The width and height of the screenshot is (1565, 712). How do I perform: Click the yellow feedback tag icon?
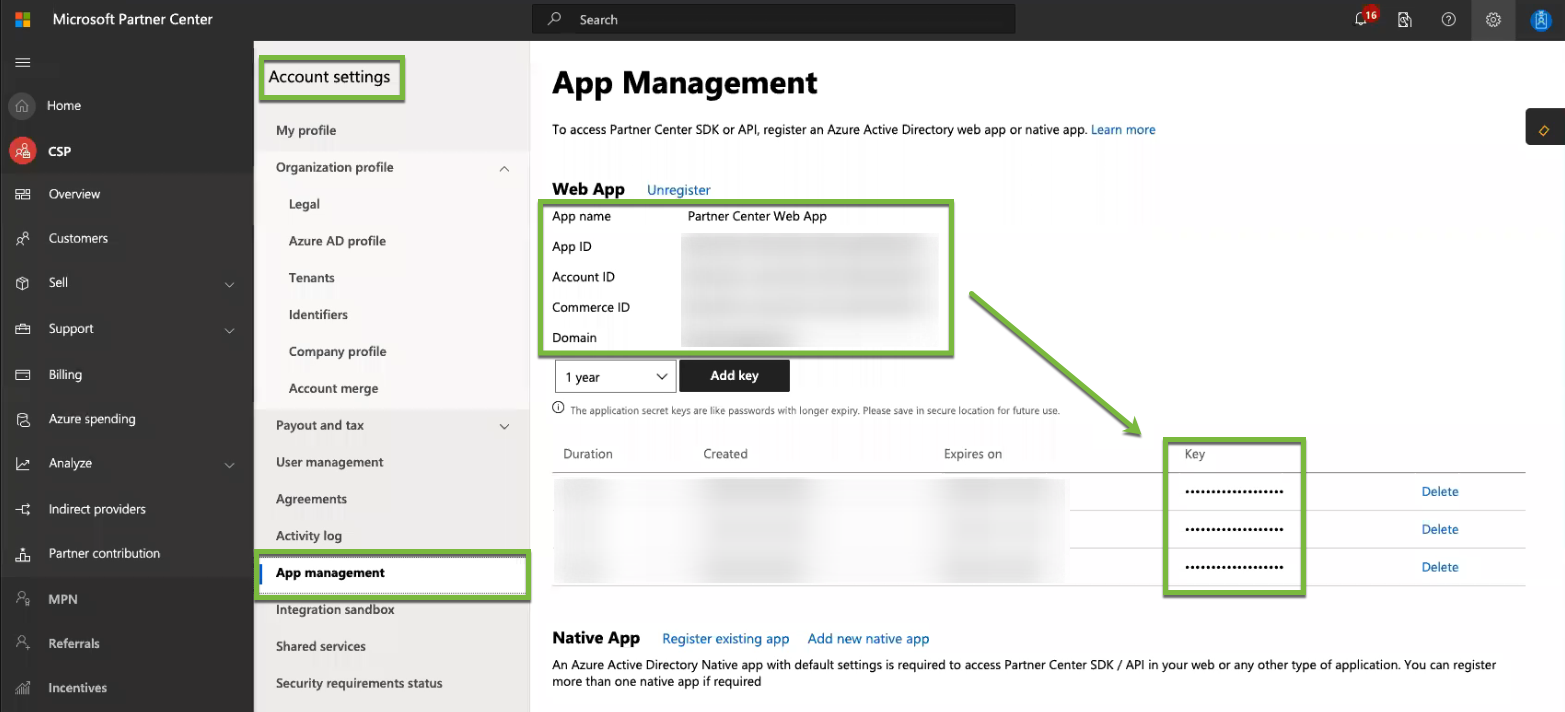pos(1544,130)
